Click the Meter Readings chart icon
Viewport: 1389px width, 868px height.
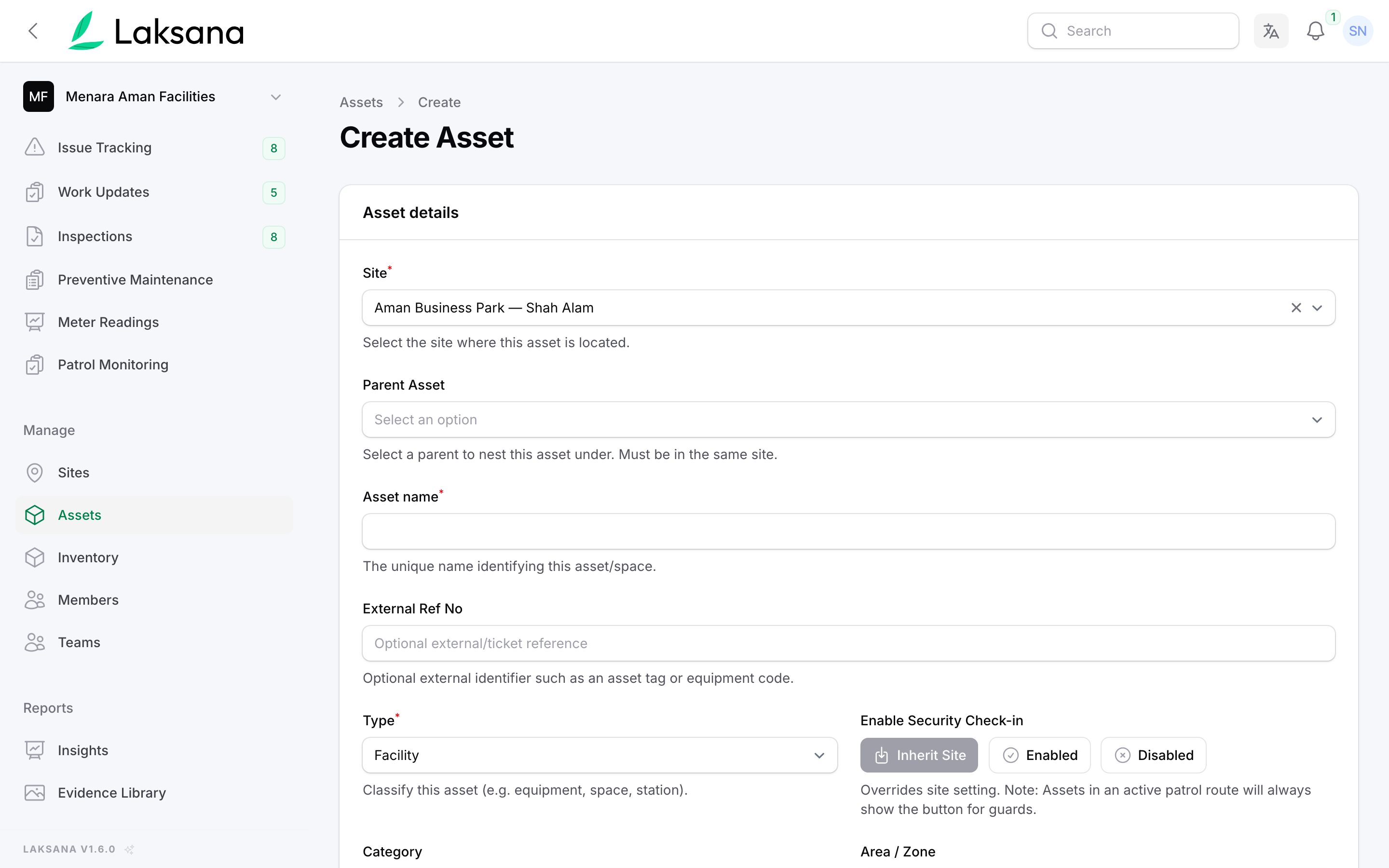pos(34,322)
